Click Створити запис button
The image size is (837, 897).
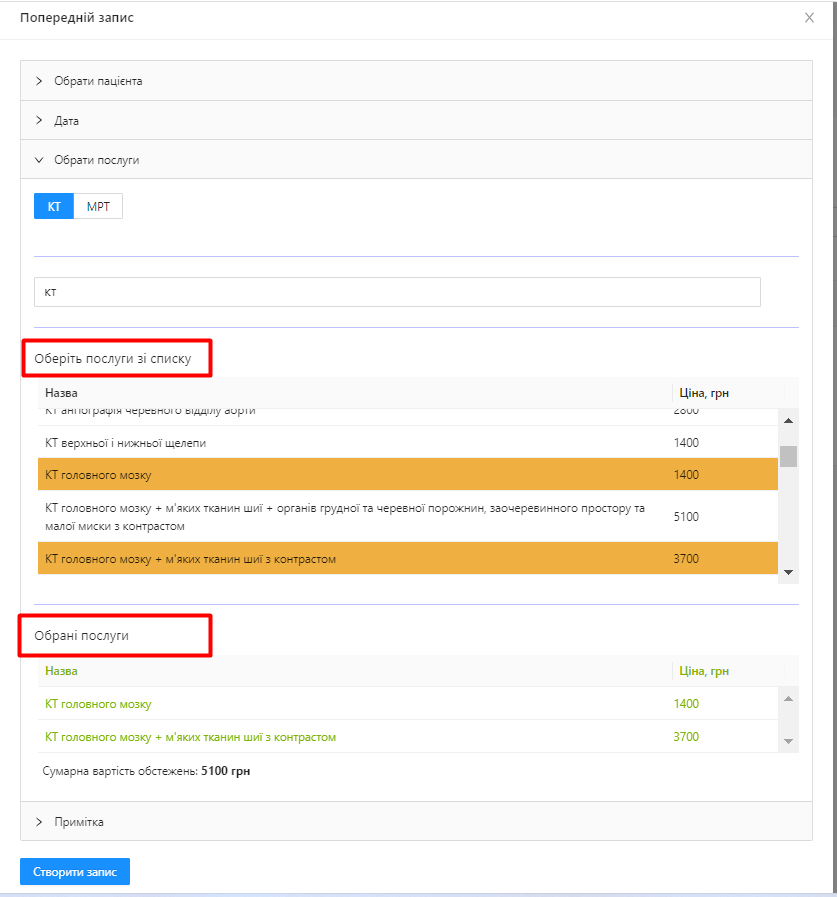75,872
